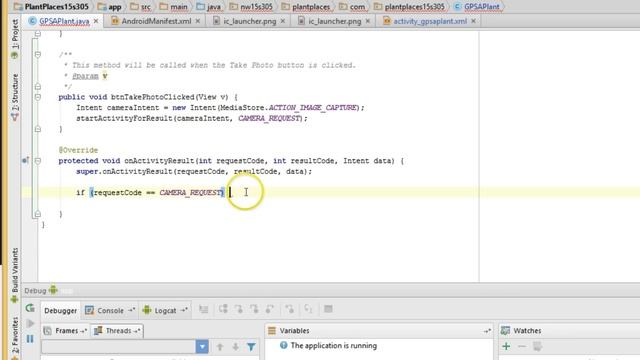The image size is (640, 360).
Task: Click the main folder breadcrumb
Action: point(174,7)
